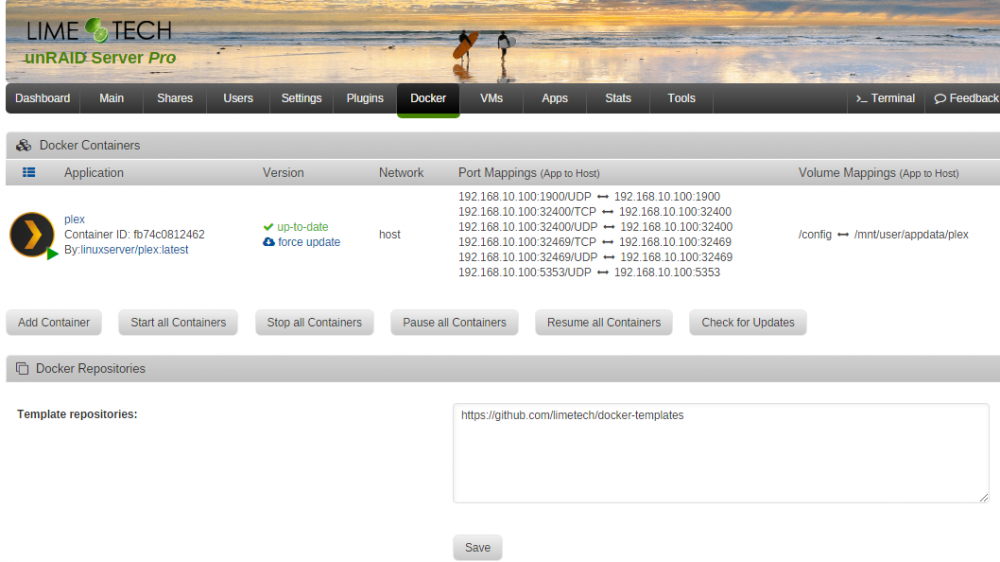Go to the Tools tab
The width and height of the screenshot is (1000, 562).
point(681,98)
